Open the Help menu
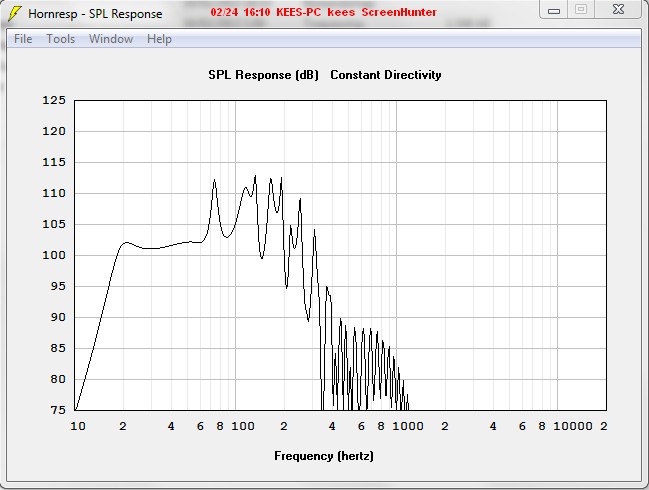 159,39
